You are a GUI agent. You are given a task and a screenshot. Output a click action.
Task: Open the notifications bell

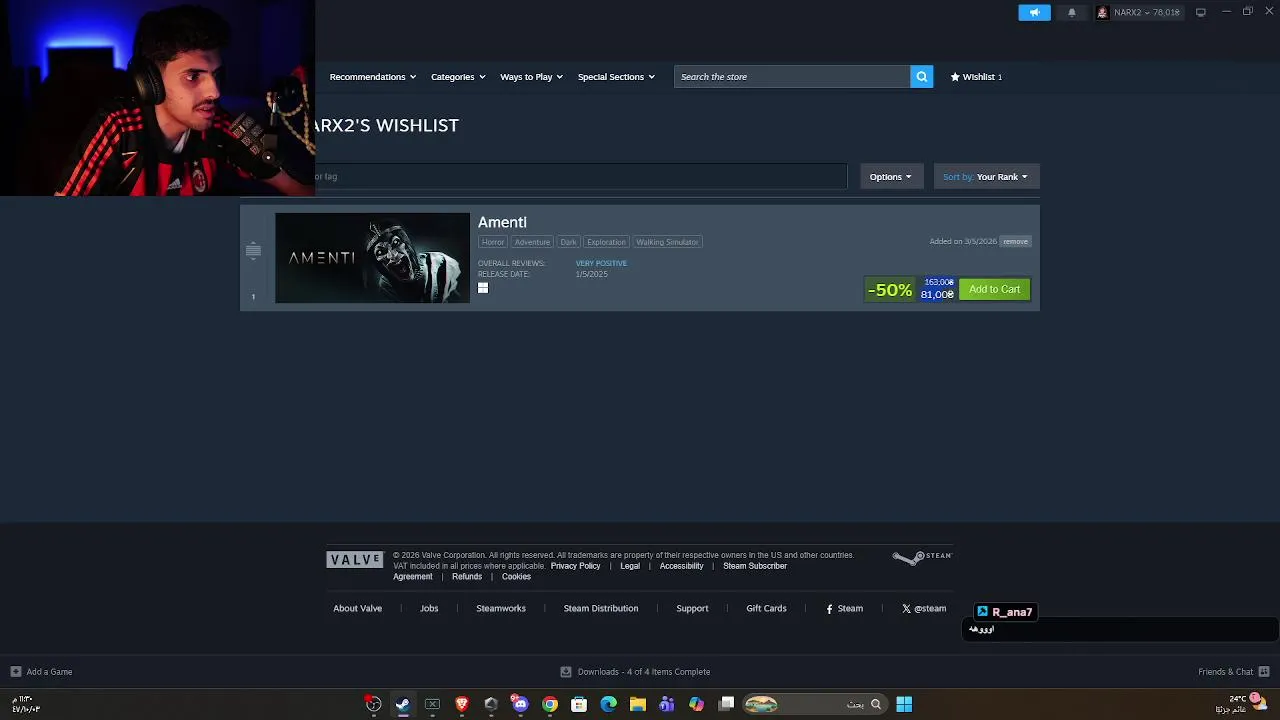pos(1072,12)
